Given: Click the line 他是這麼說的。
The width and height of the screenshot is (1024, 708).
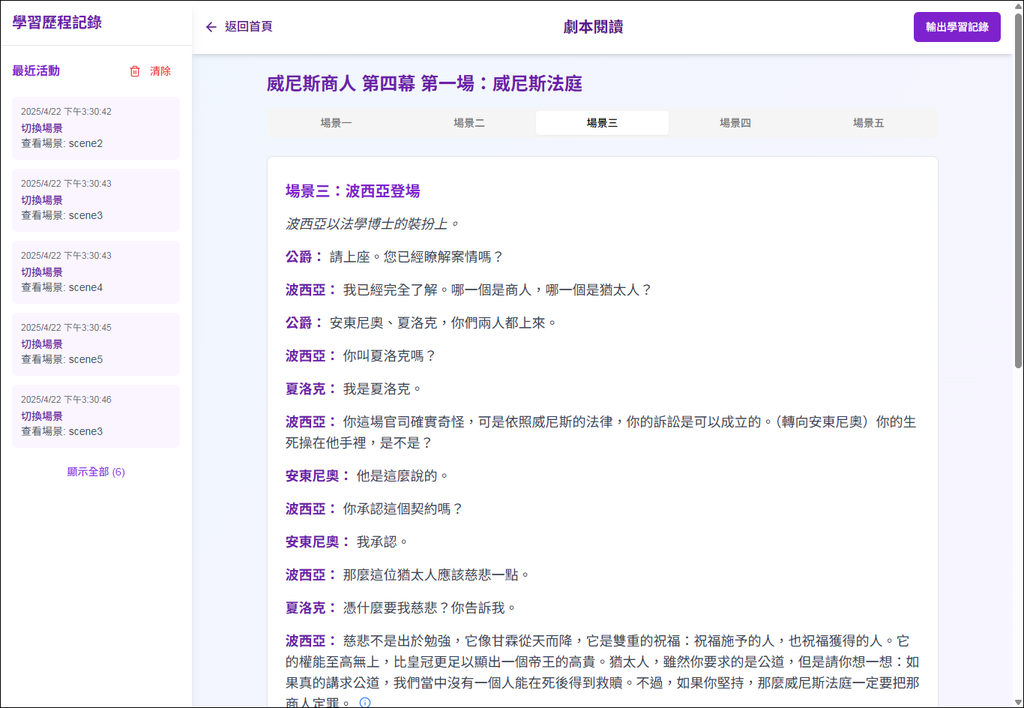Looking at the screenshot, I should point(403,475).
